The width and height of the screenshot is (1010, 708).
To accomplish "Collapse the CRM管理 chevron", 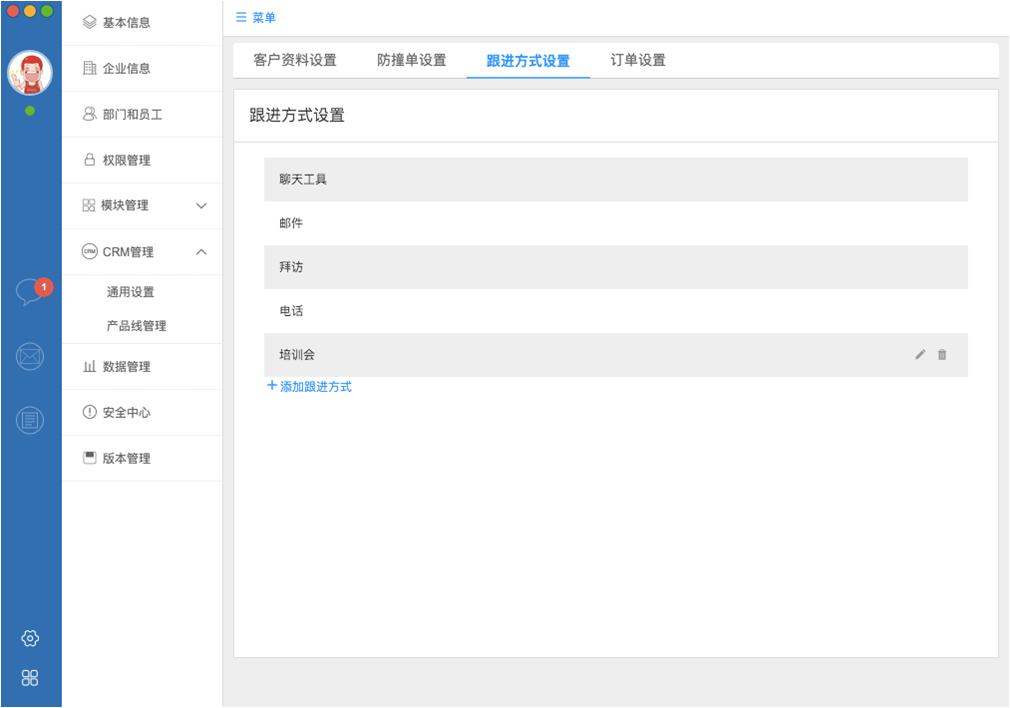I will tap(201, 251).
